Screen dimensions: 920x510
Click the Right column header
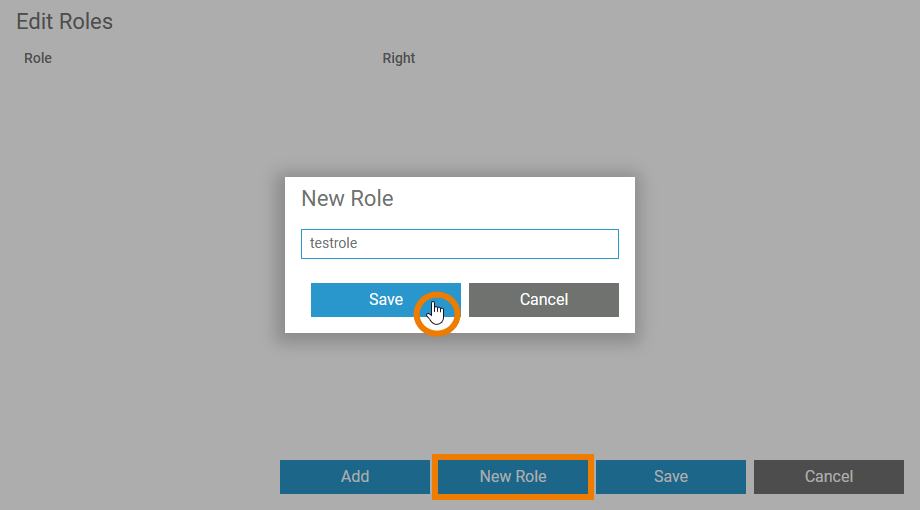click(x=398, y=58)
